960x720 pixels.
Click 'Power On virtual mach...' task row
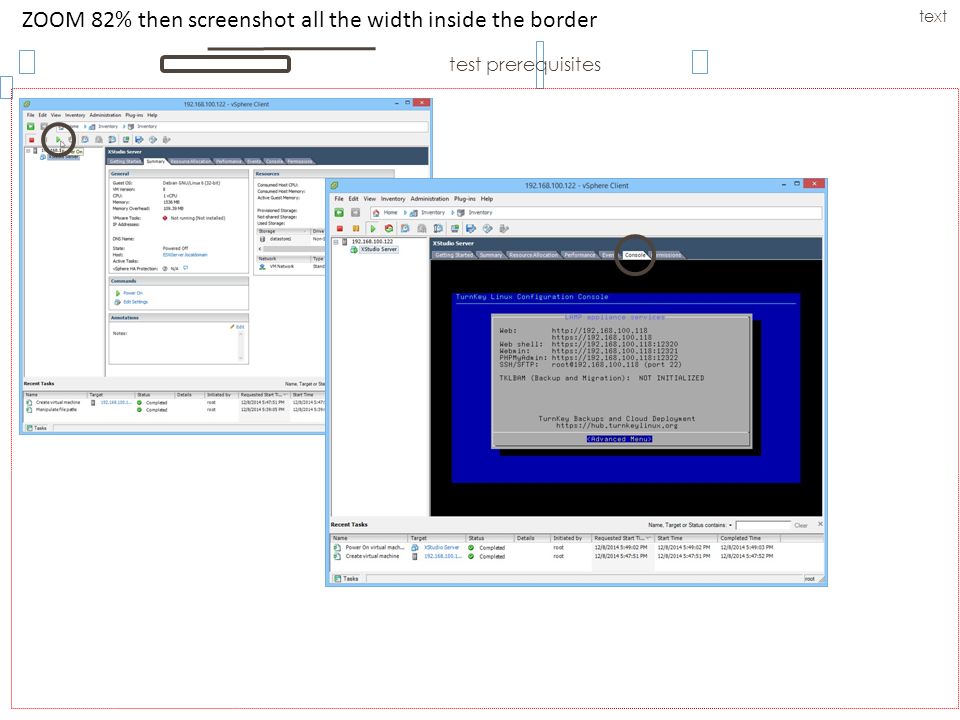pos(375,548)
